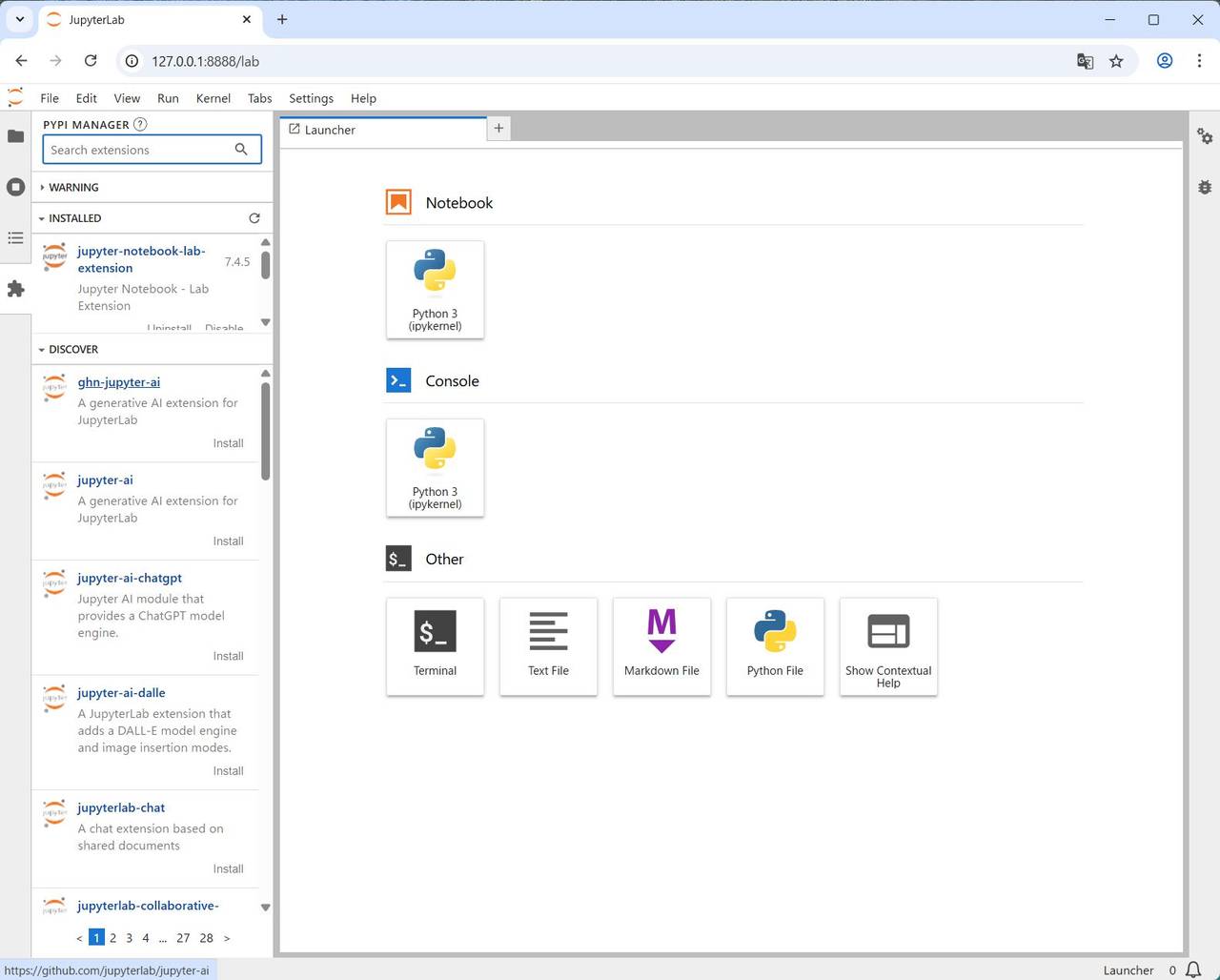Collapse the DISCOVER section
This screenshot has width=1220, height=980.
[73, 350]
